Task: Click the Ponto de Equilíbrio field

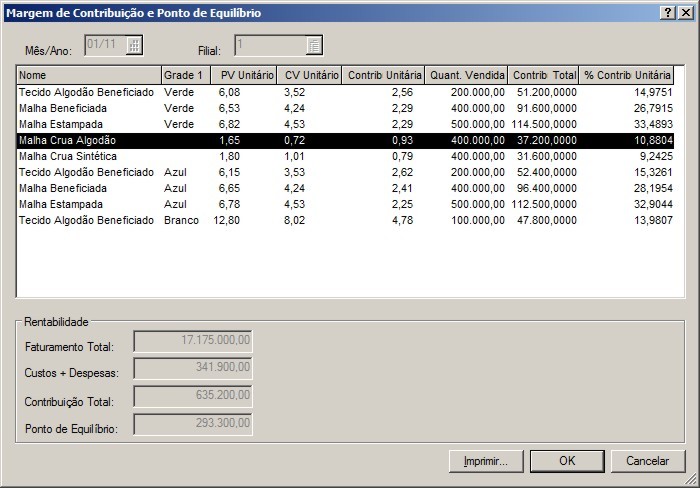Action: tap(193, 425)
